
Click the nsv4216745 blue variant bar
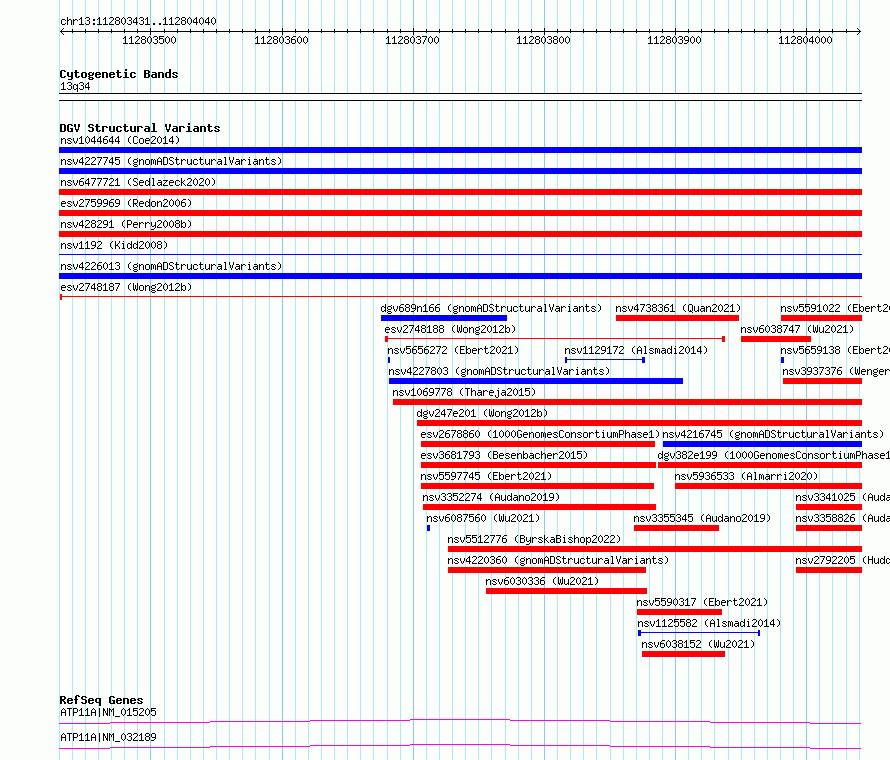click(762, 444)
